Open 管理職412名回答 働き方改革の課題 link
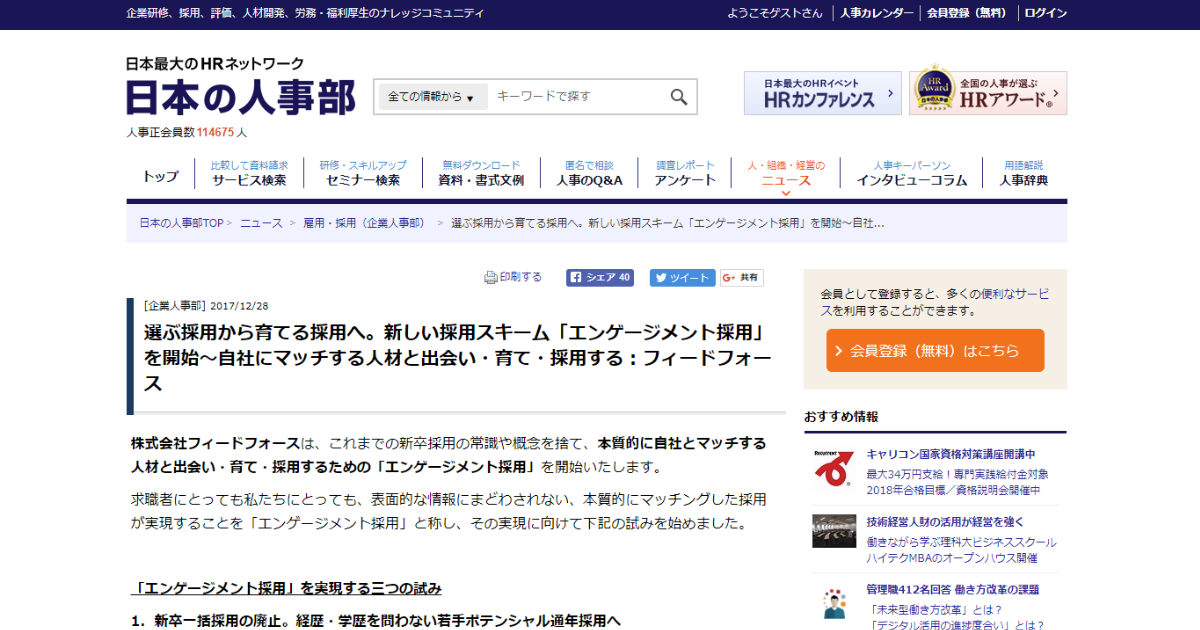 click(x=953, y=589)
